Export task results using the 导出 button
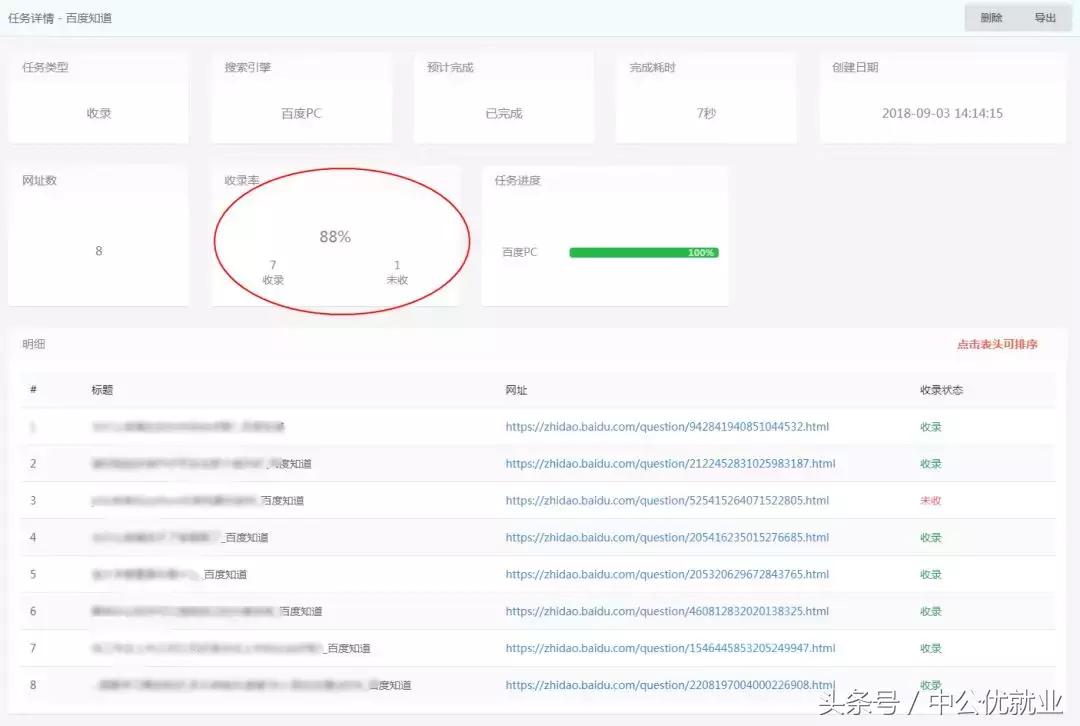 1044,17
